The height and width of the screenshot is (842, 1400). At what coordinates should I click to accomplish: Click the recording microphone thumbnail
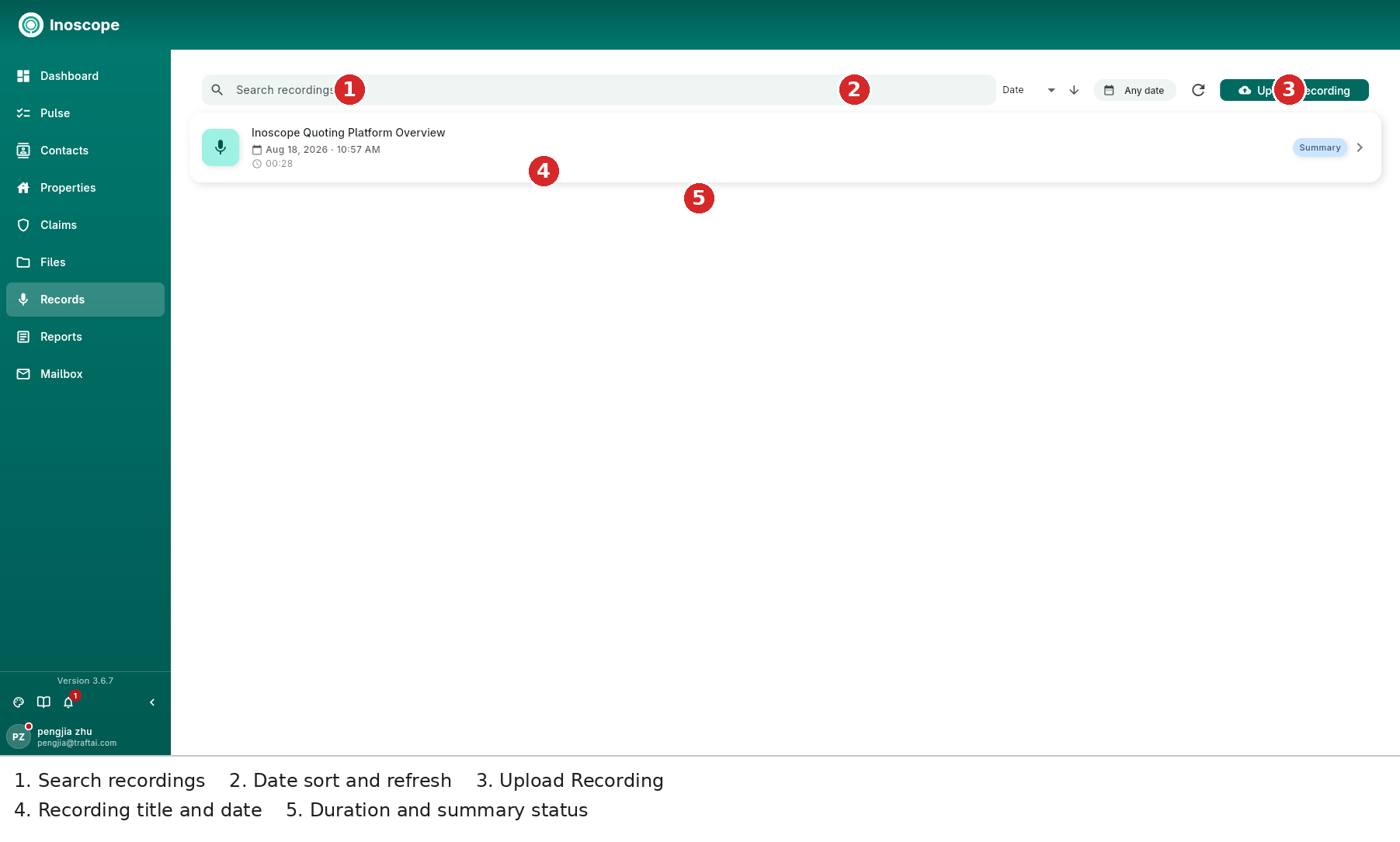pos(221,147)
